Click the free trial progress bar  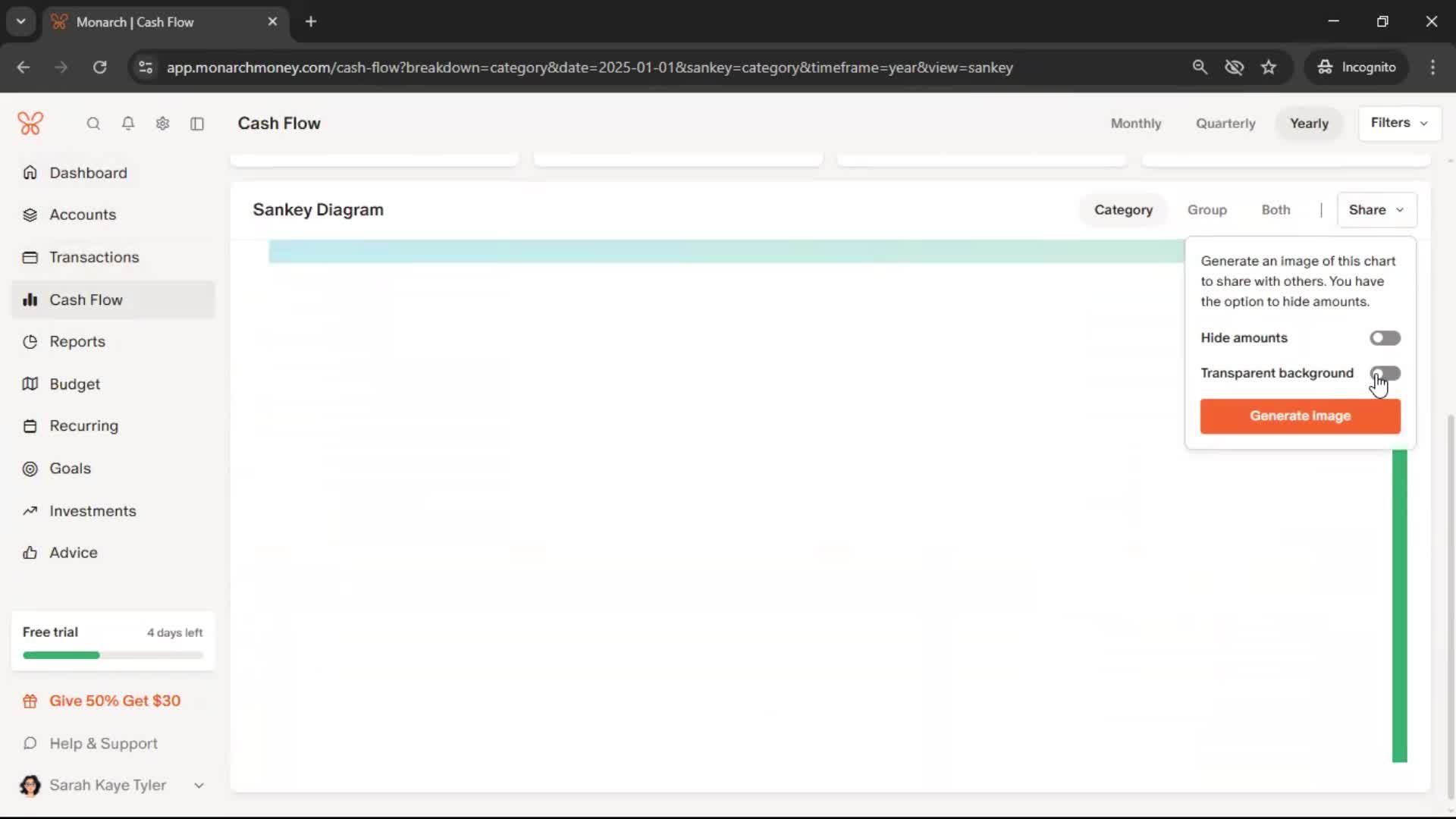[x=113, y=655]
